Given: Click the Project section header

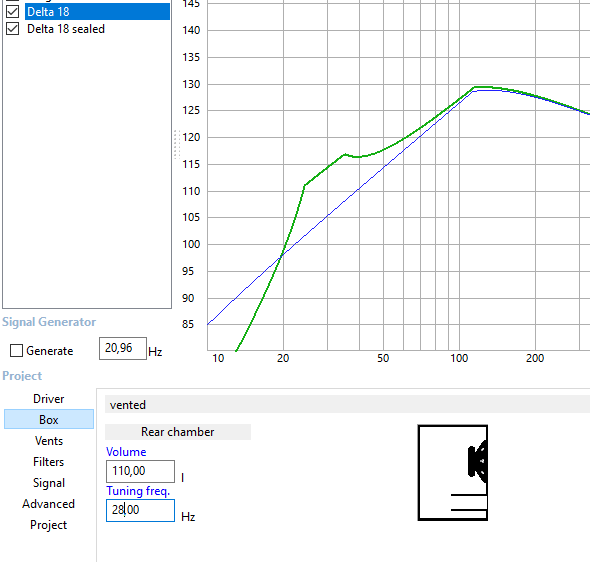Looking at the screenshot, I should (x=22, y=375).
